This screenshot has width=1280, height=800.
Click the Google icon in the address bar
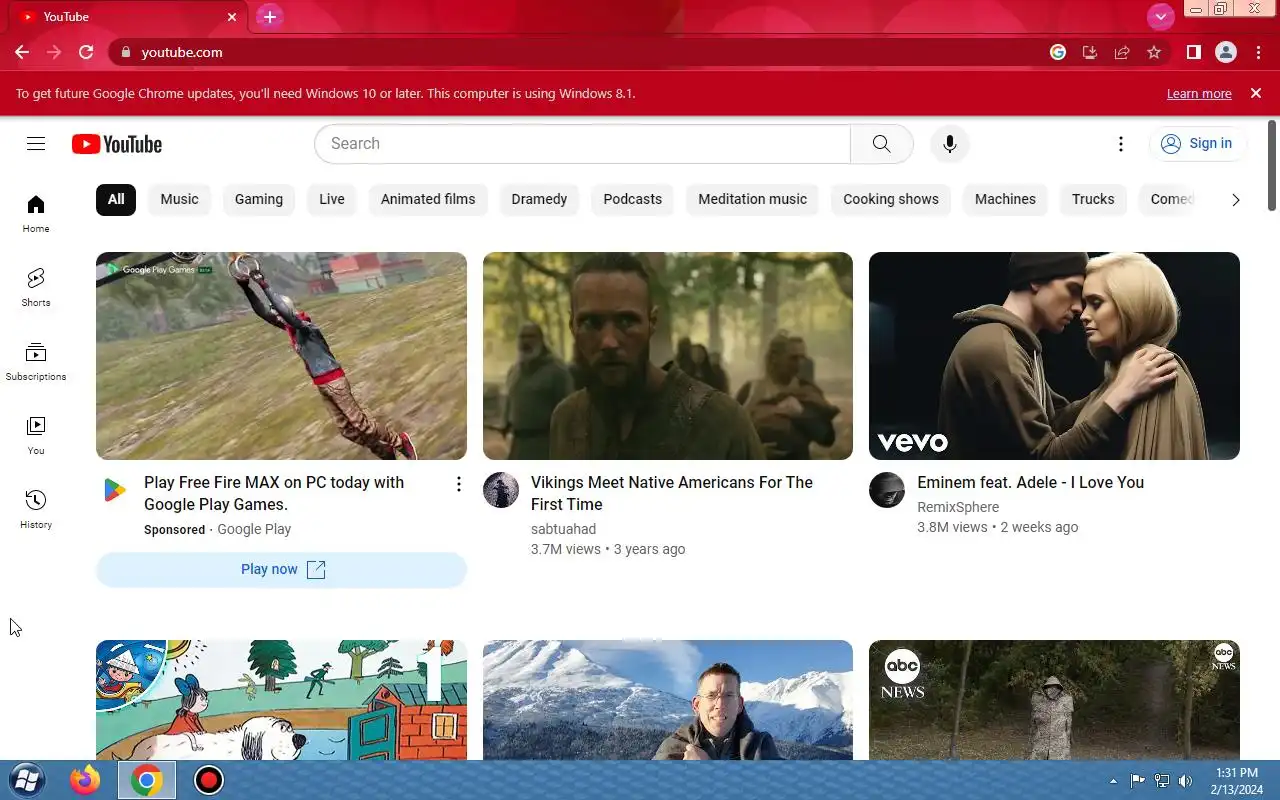1058,52
